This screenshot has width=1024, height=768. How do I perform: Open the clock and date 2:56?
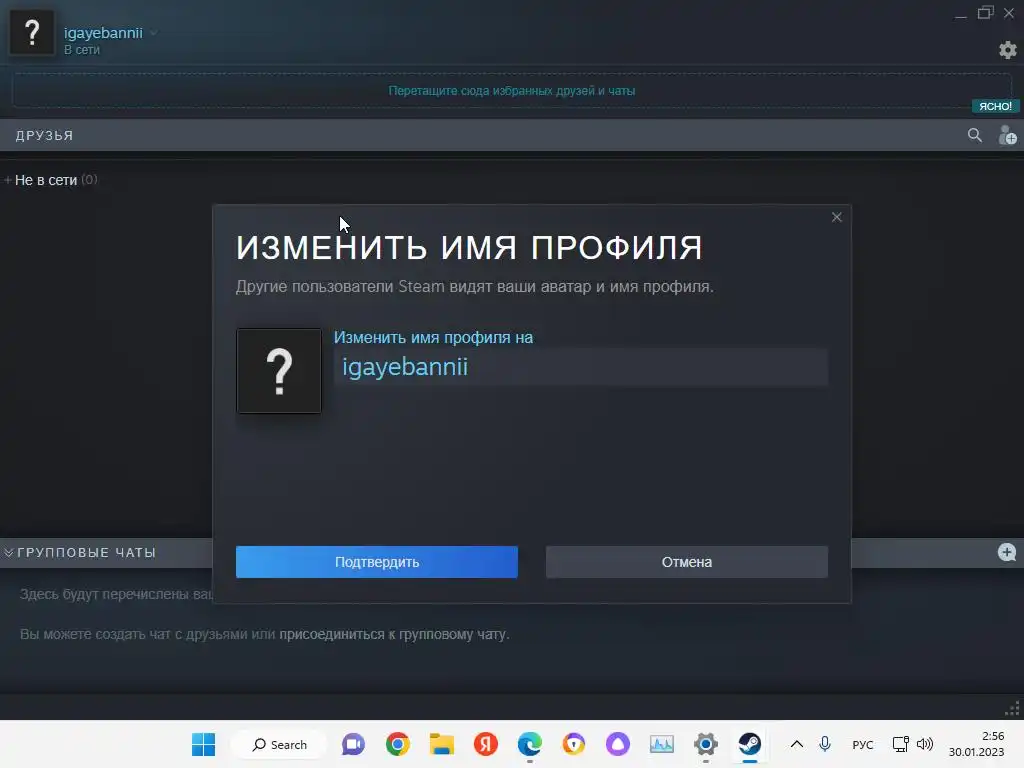(976, 744)
